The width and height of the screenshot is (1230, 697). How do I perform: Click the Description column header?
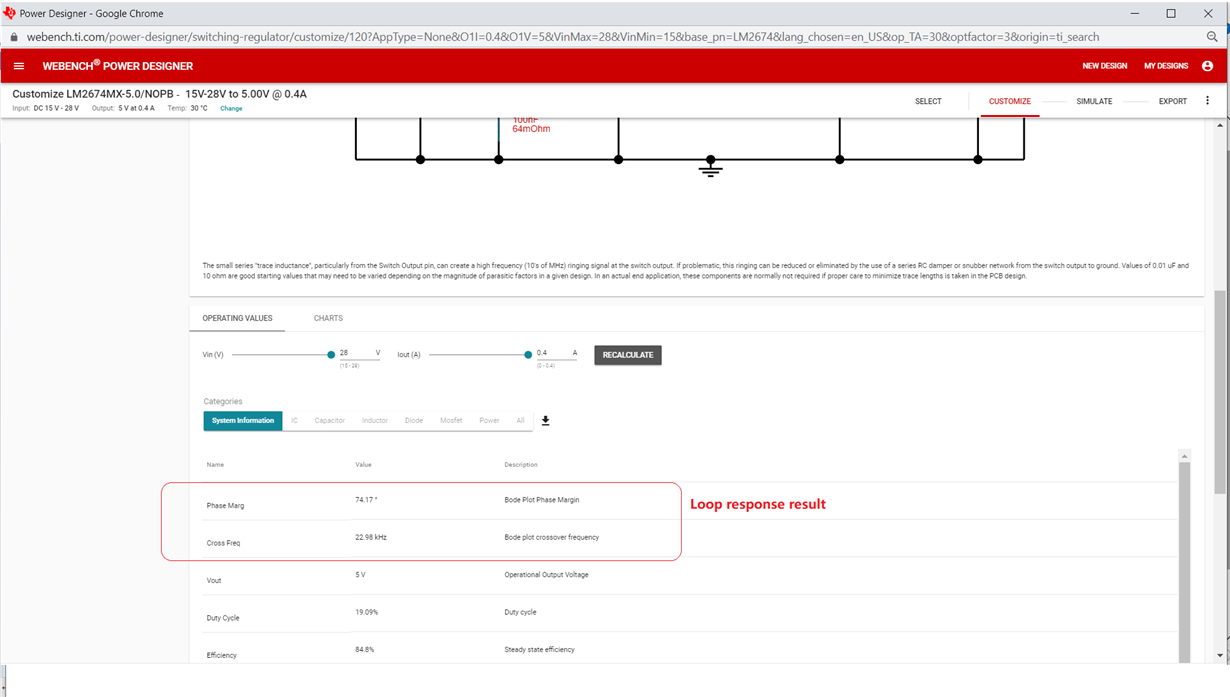[521, 465]
